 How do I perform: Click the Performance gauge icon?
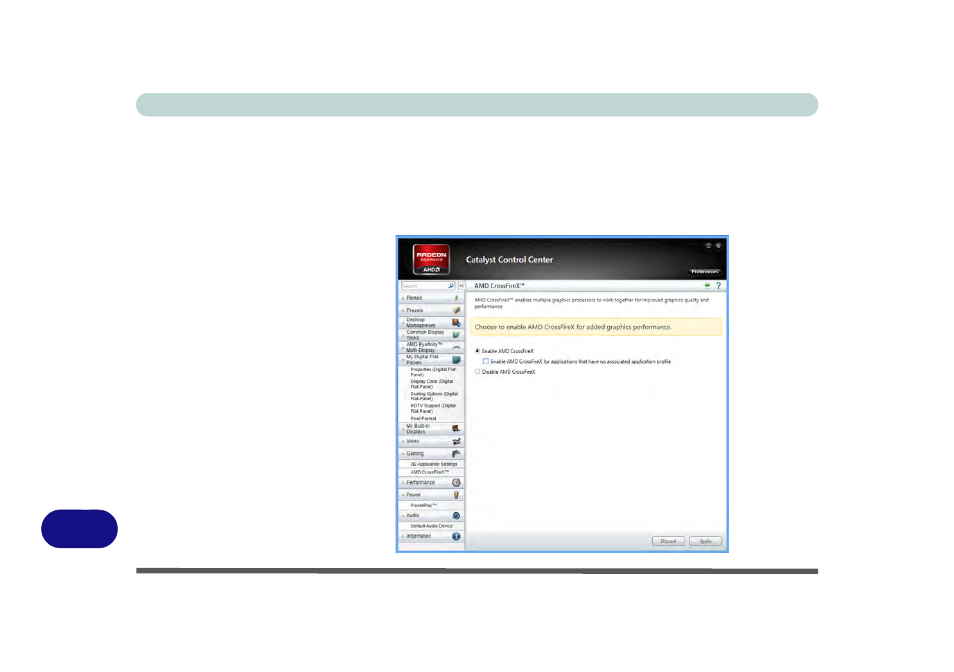point(456,482)
